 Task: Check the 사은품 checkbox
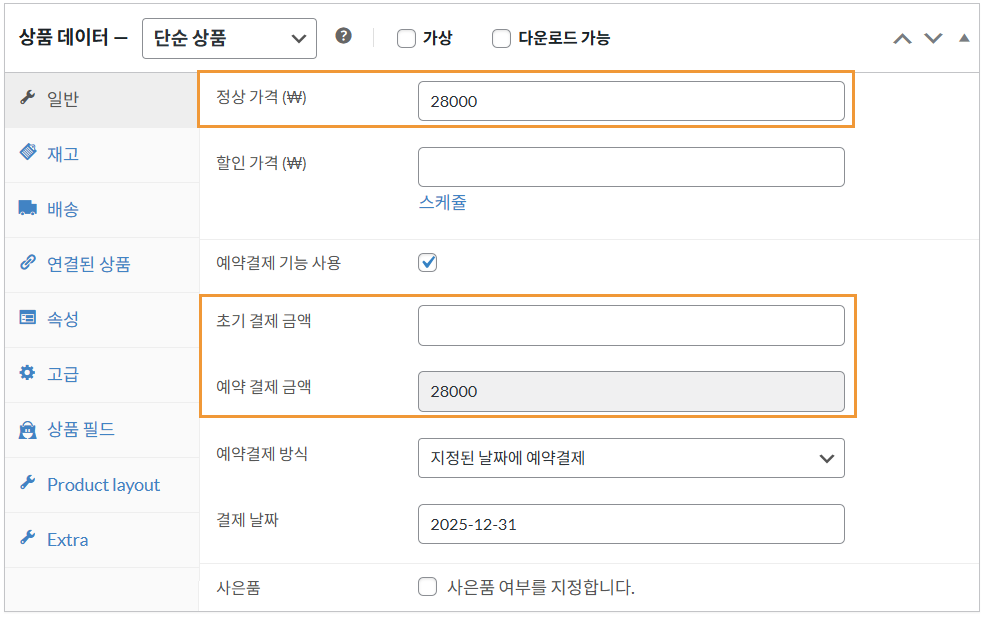(428, 587)
